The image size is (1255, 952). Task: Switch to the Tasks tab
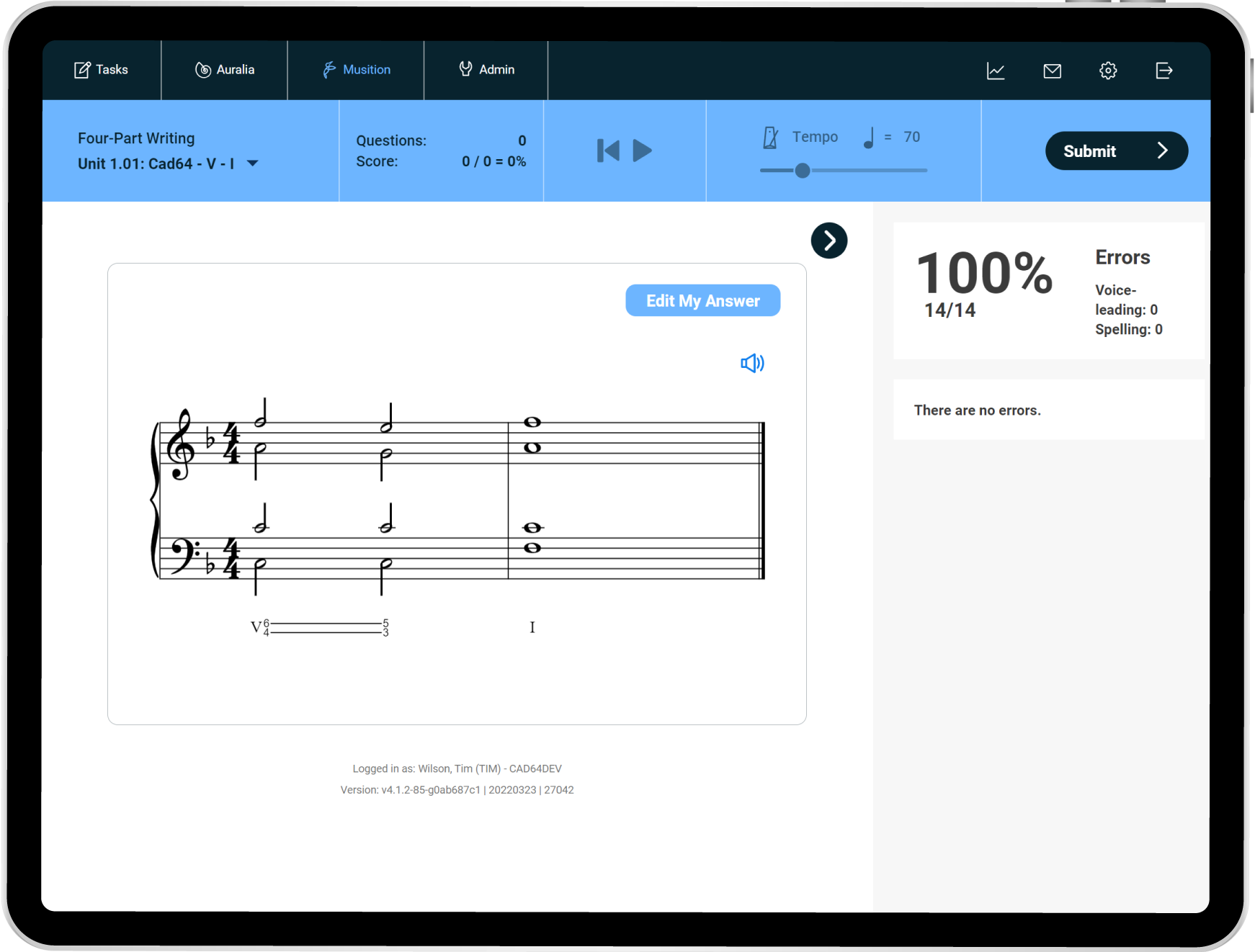[102, 70]
